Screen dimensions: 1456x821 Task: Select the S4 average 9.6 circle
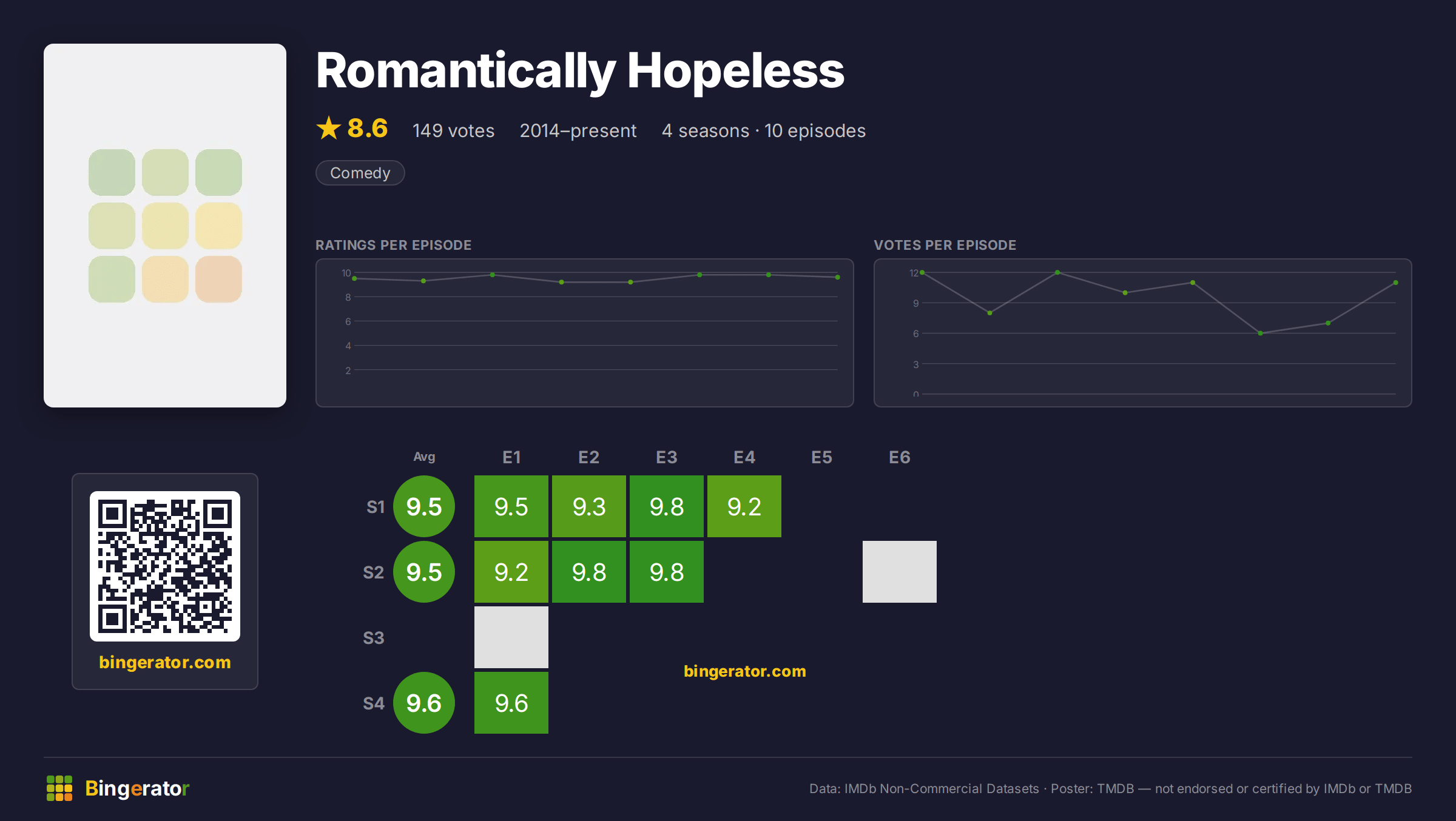coord(424,703)
